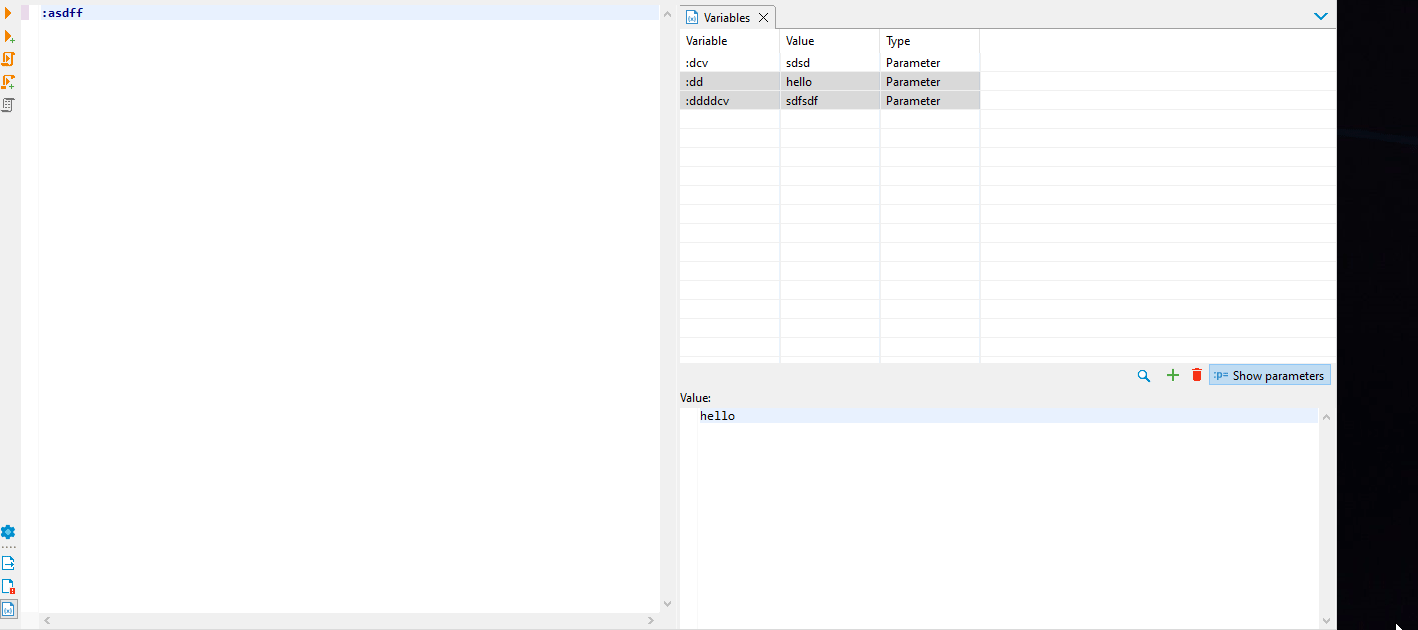This screenshot has height=630, width=1418.
Task: Select the Execute Script in New Tab icon
Action: click(8, 82)
